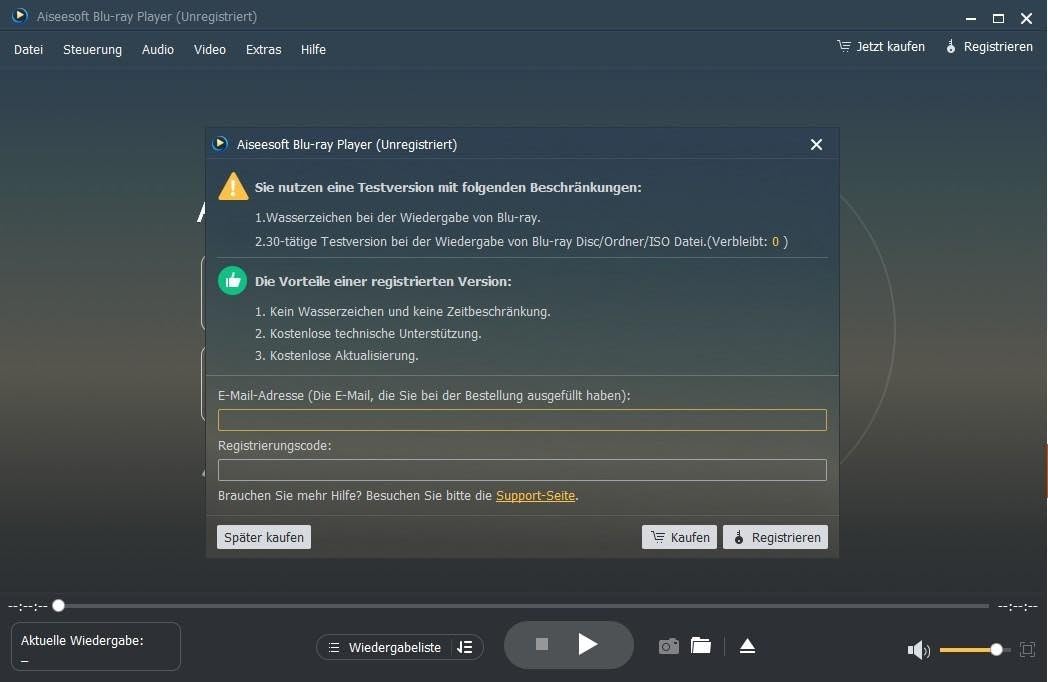
Task: Click the playlist sort order icon
Action: click(x=465, y=647)
